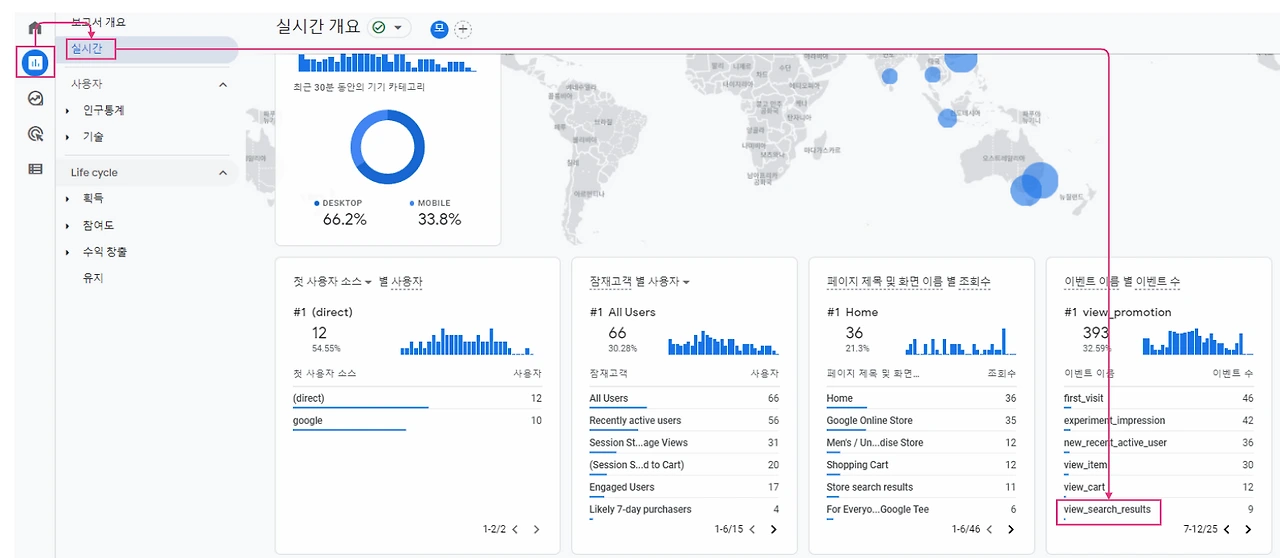Open the Reports bar-chart icon
The height and width of the screenshot is (558, 1280).
coord(35,63)
